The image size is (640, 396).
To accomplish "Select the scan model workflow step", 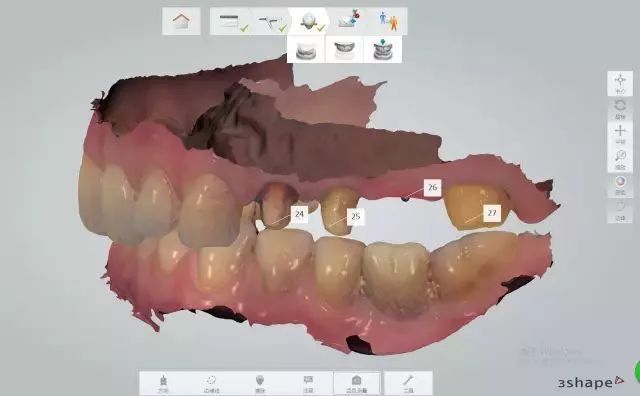I will [x=309, y=21].
